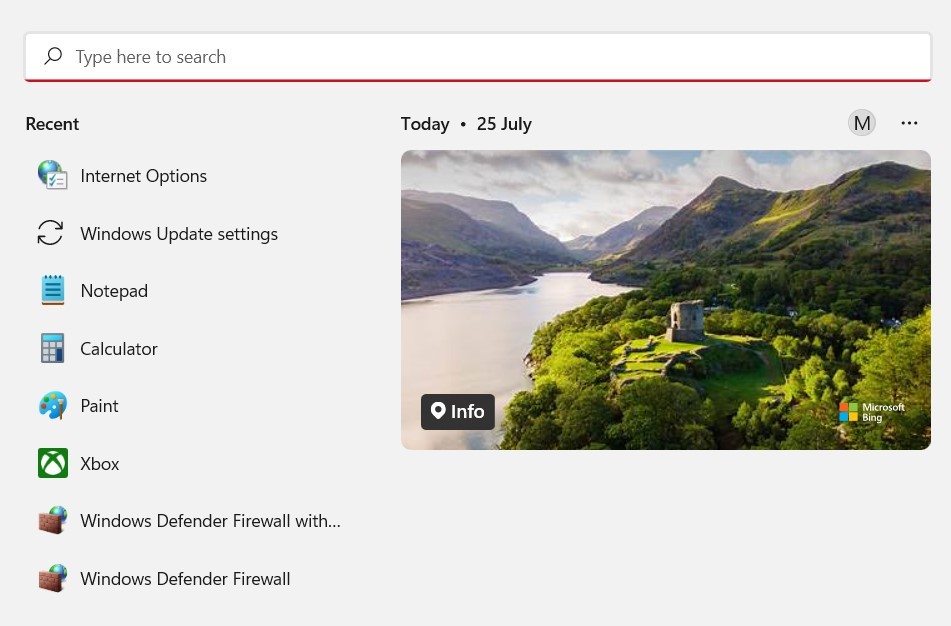Click the Windows Update refresh arrows icon

click(x=50, y=233)
